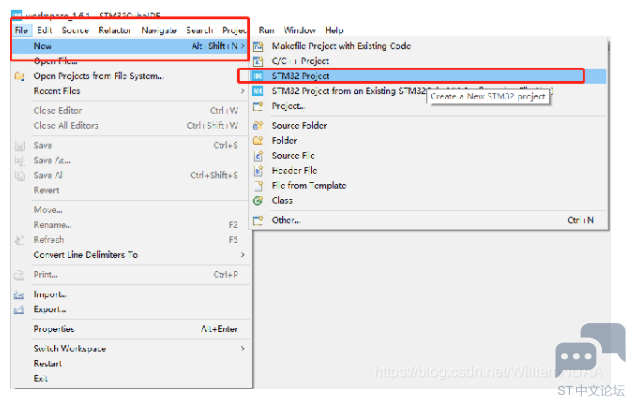
Task: Click the Import icon in File menu
Action: pos(19,295)
